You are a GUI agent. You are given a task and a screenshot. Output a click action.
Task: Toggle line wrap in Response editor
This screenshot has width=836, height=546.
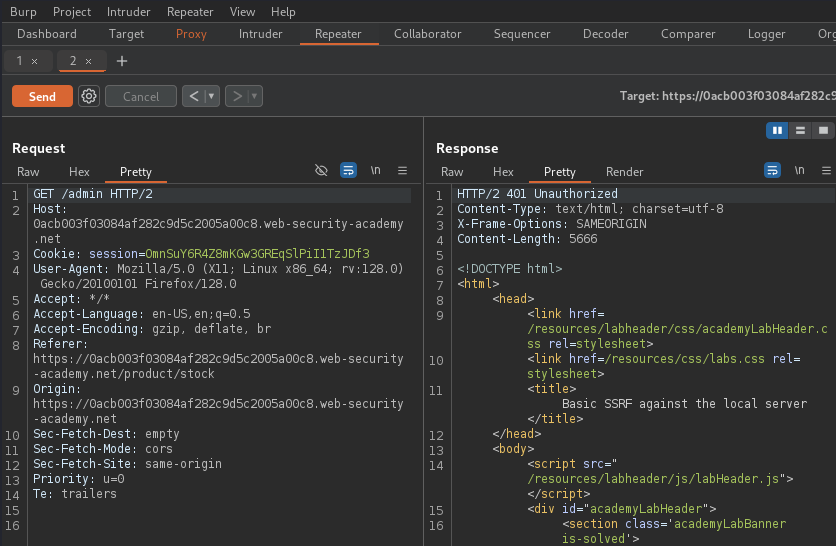coord(772,171)
